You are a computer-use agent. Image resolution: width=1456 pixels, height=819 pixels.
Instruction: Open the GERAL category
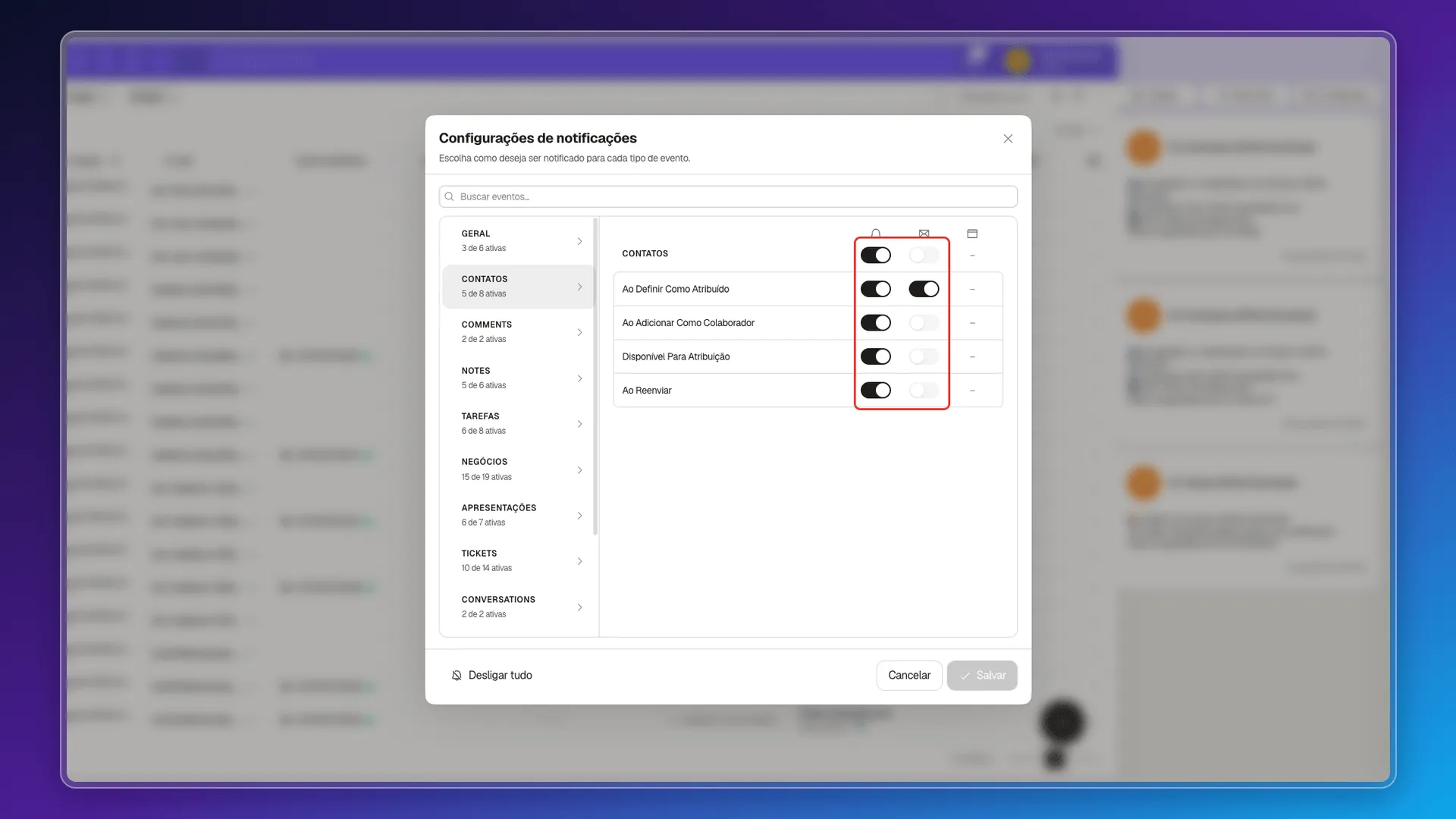coord(517,241)
